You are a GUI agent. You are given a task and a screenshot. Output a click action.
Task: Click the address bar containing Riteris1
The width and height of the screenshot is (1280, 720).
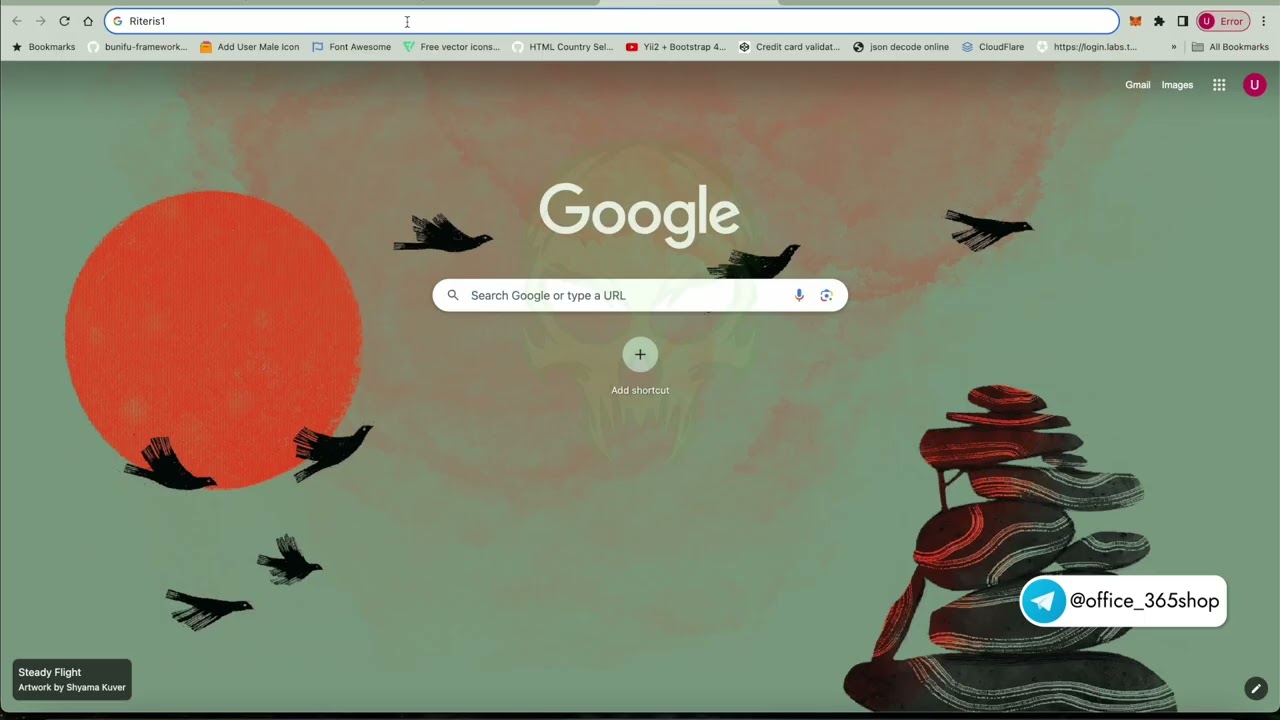(611, 21)
